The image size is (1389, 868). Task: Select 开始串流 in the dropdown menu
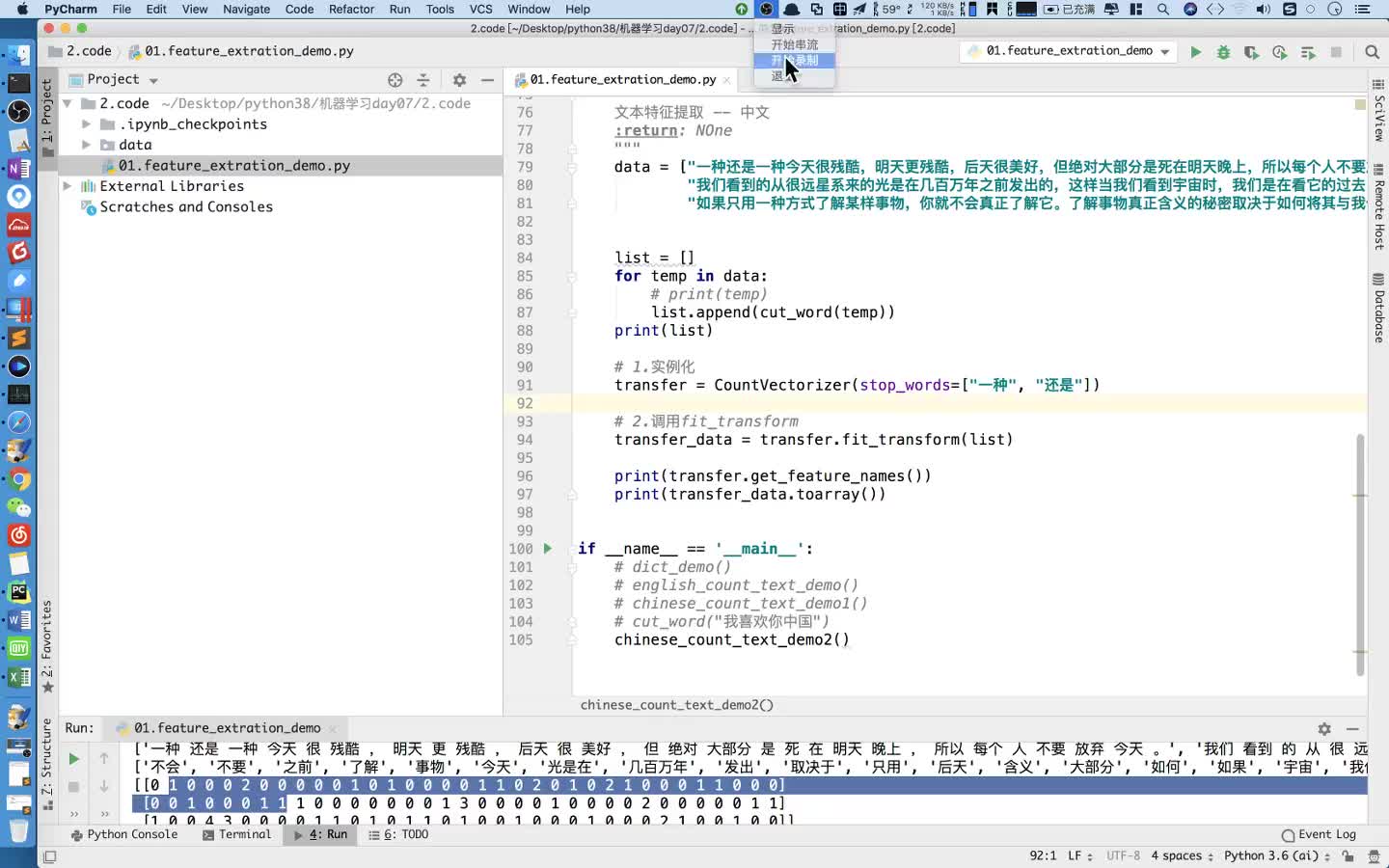[794, 44]
